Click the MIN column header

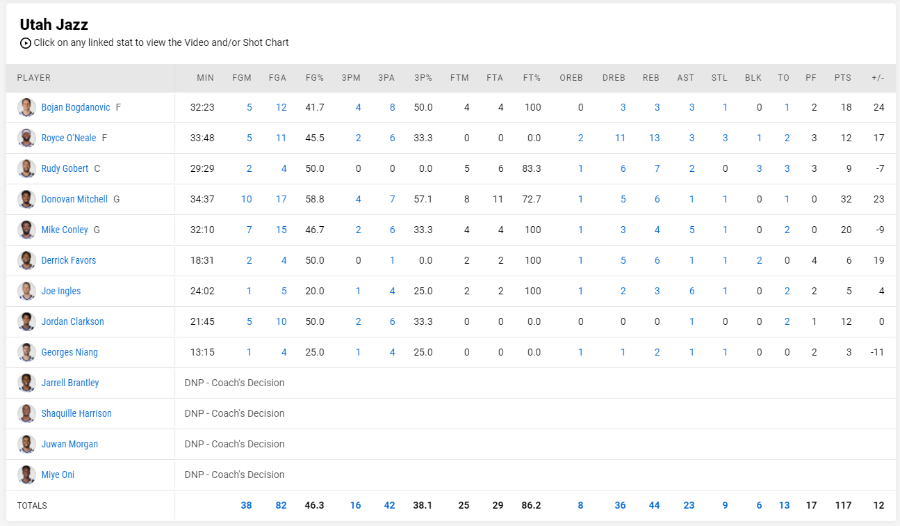click(x=205, y=78)
